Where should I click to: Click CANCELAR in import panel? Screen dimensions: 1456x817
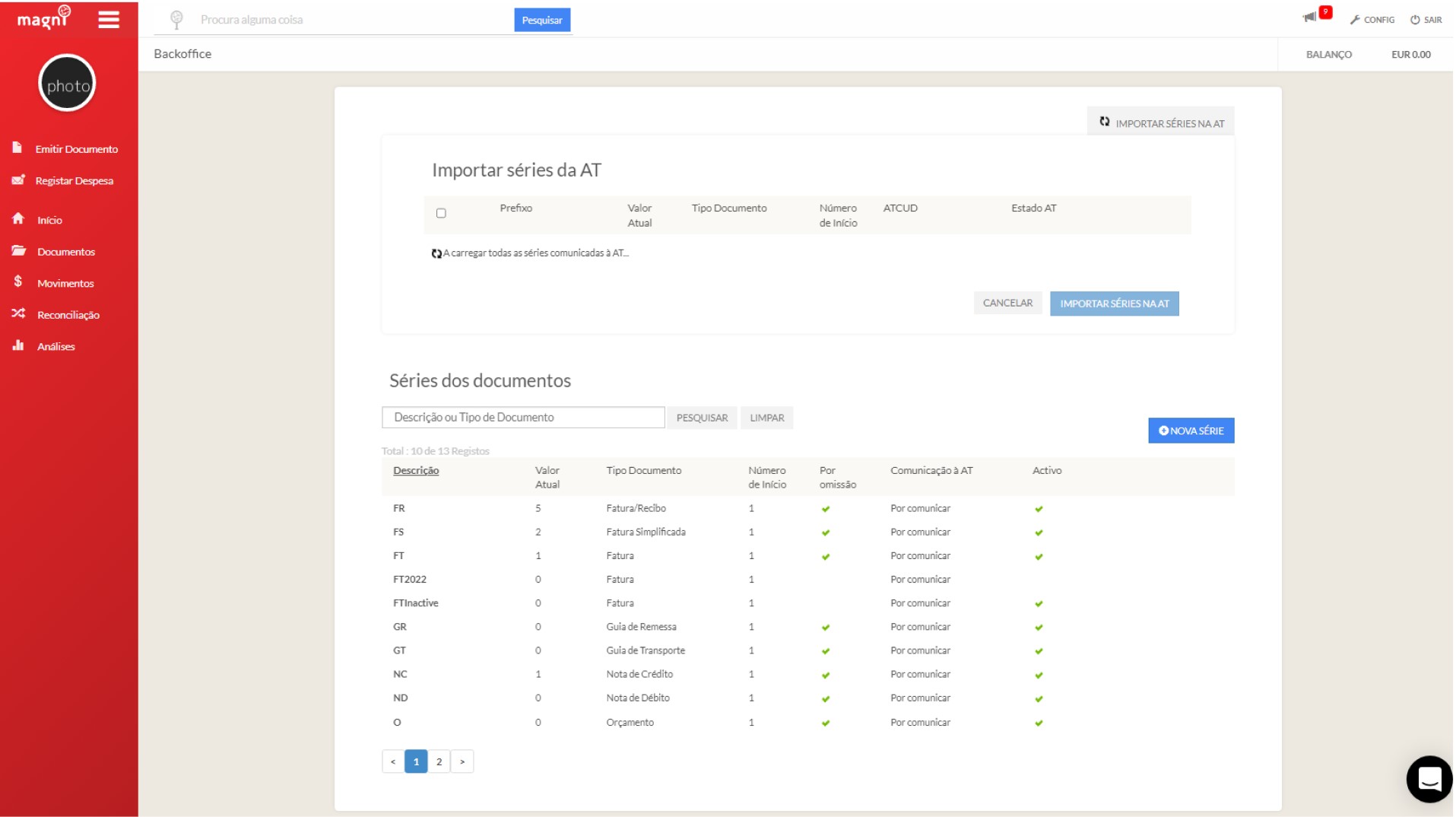click(x=1007, y=303)
